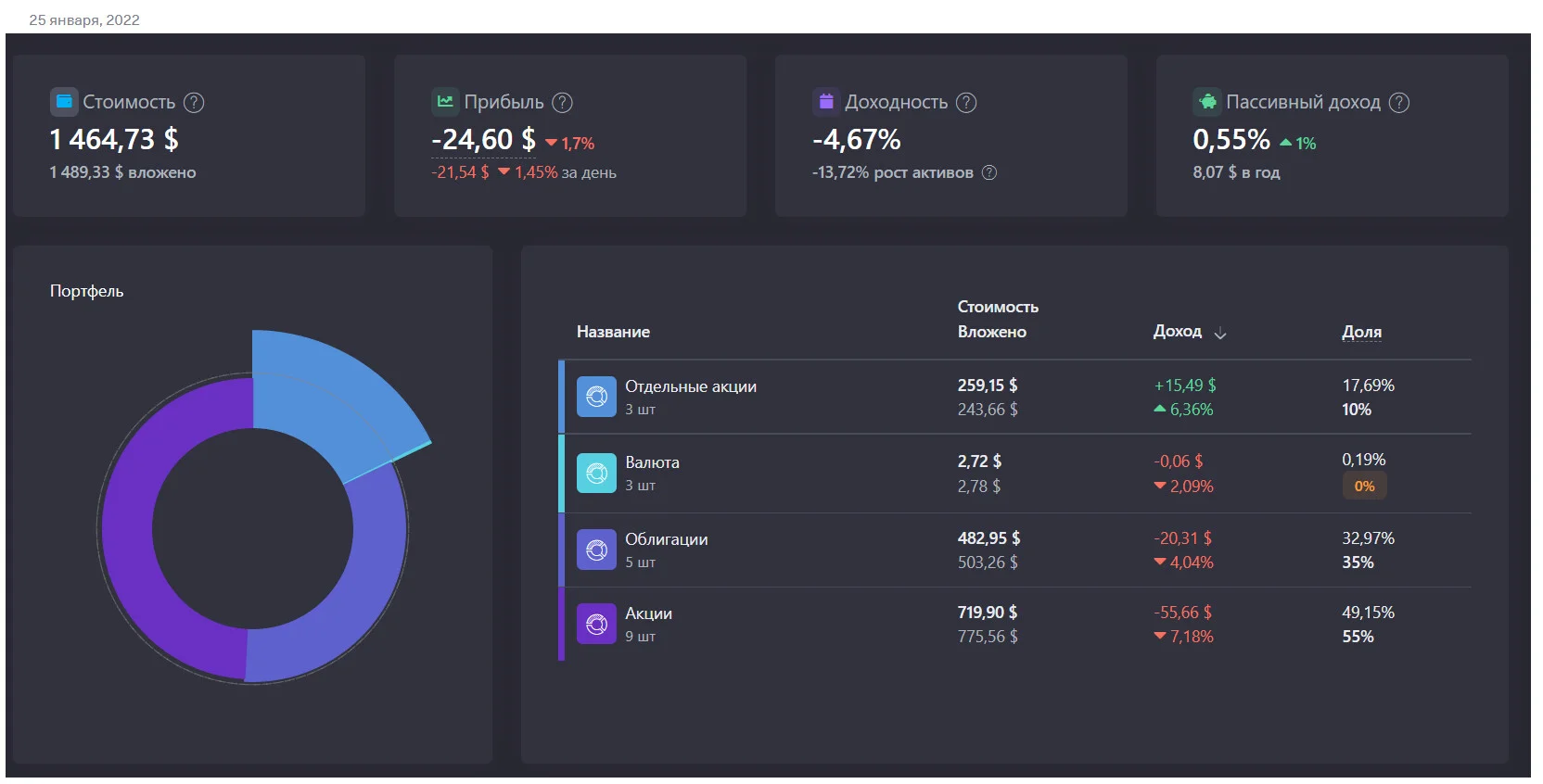This screenshot has height=784, width=1543.
Task: Click the 1 464,73 $ portfolio value
Action: coord(114,139)
